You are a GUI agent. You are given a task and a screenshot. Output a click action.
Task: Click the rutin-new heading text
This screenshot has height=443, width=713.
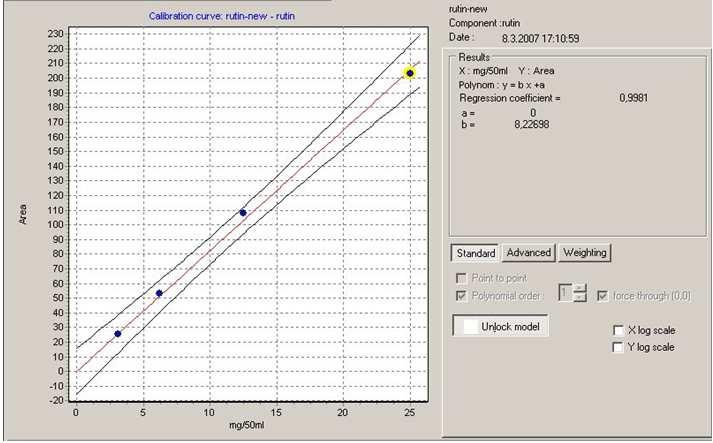(x=468, y=9)
